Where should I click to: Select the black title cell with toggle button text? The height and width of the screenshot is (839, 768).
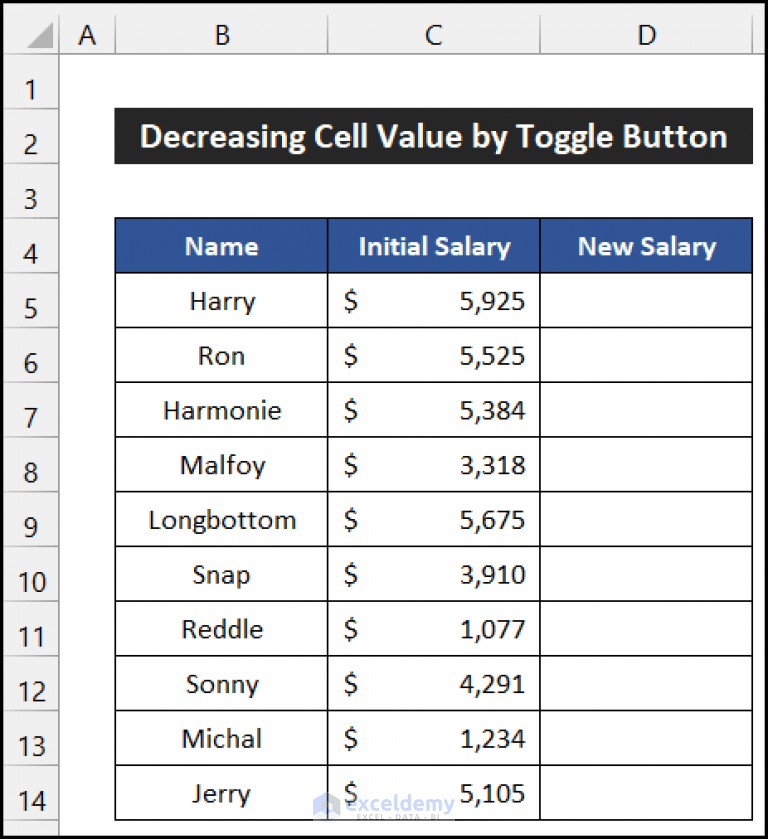tap(433, 136)
